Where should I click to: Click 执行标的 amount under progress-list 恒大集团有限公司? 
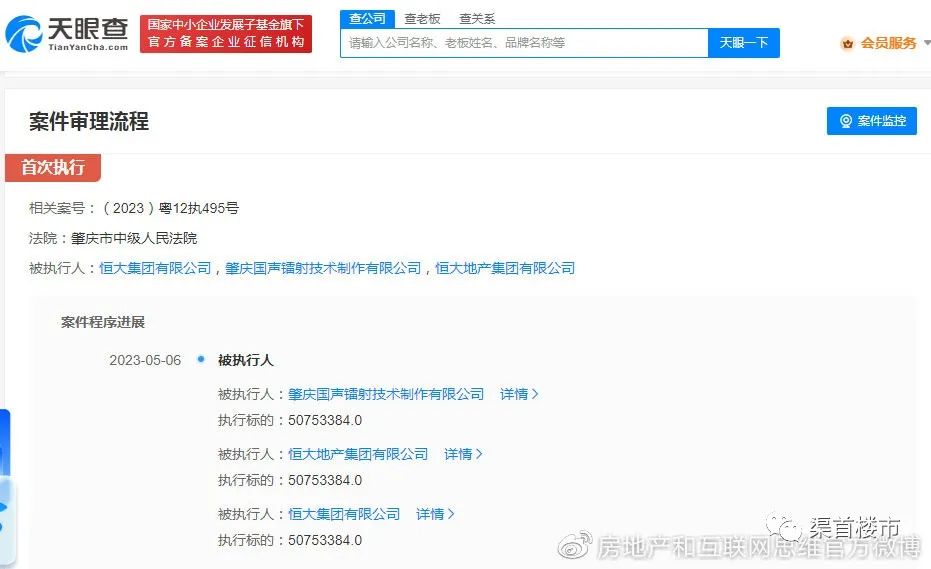point(325,540)
